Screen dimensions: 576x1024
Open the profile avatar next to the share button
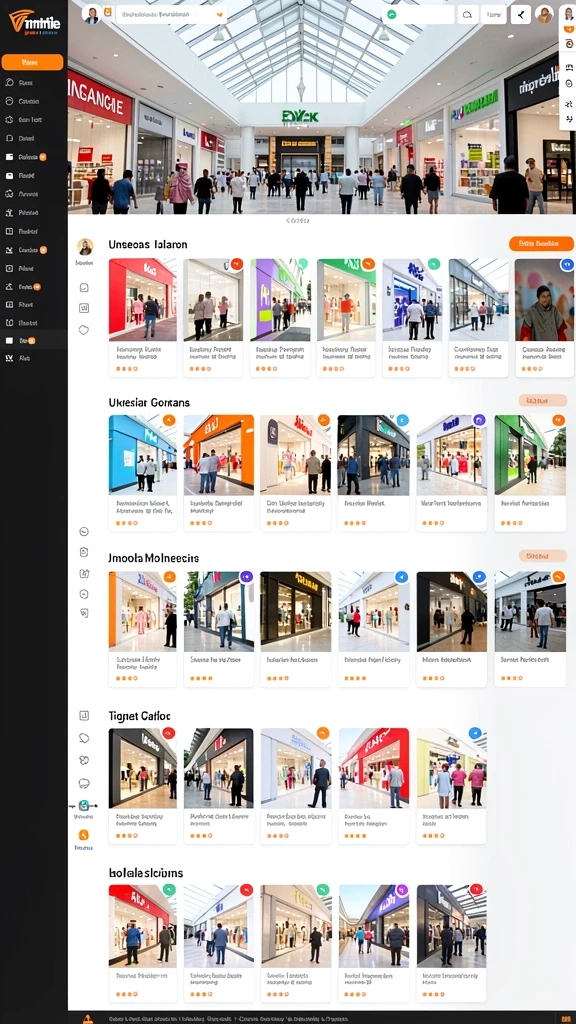544,14
